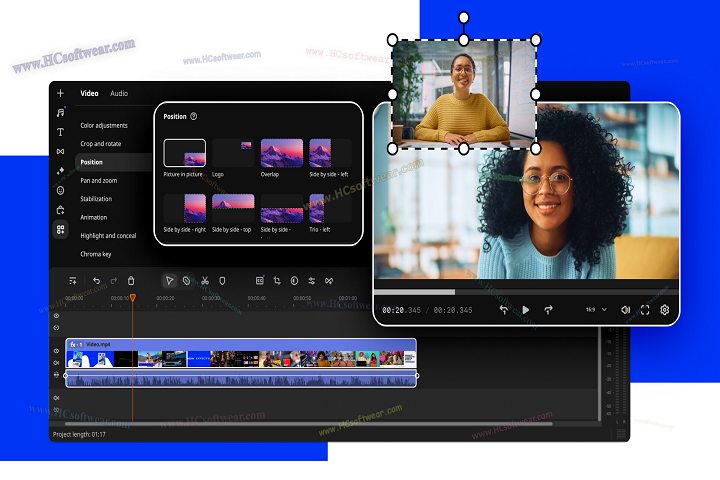The image size is (720, 480).
Task: Open the Crop tool in the timeline toolbar
Action: point(277,281)
